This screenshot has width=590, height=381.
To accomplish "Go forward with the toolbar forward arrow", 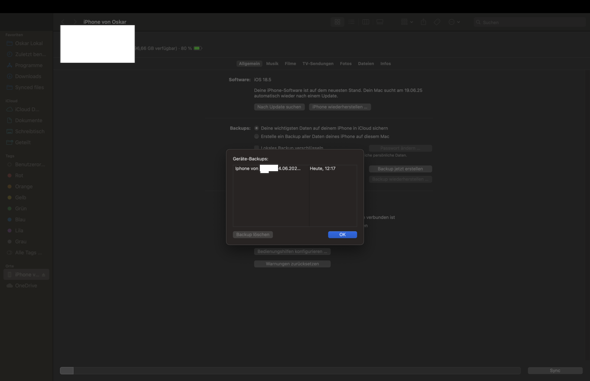I will click(75, 22).
